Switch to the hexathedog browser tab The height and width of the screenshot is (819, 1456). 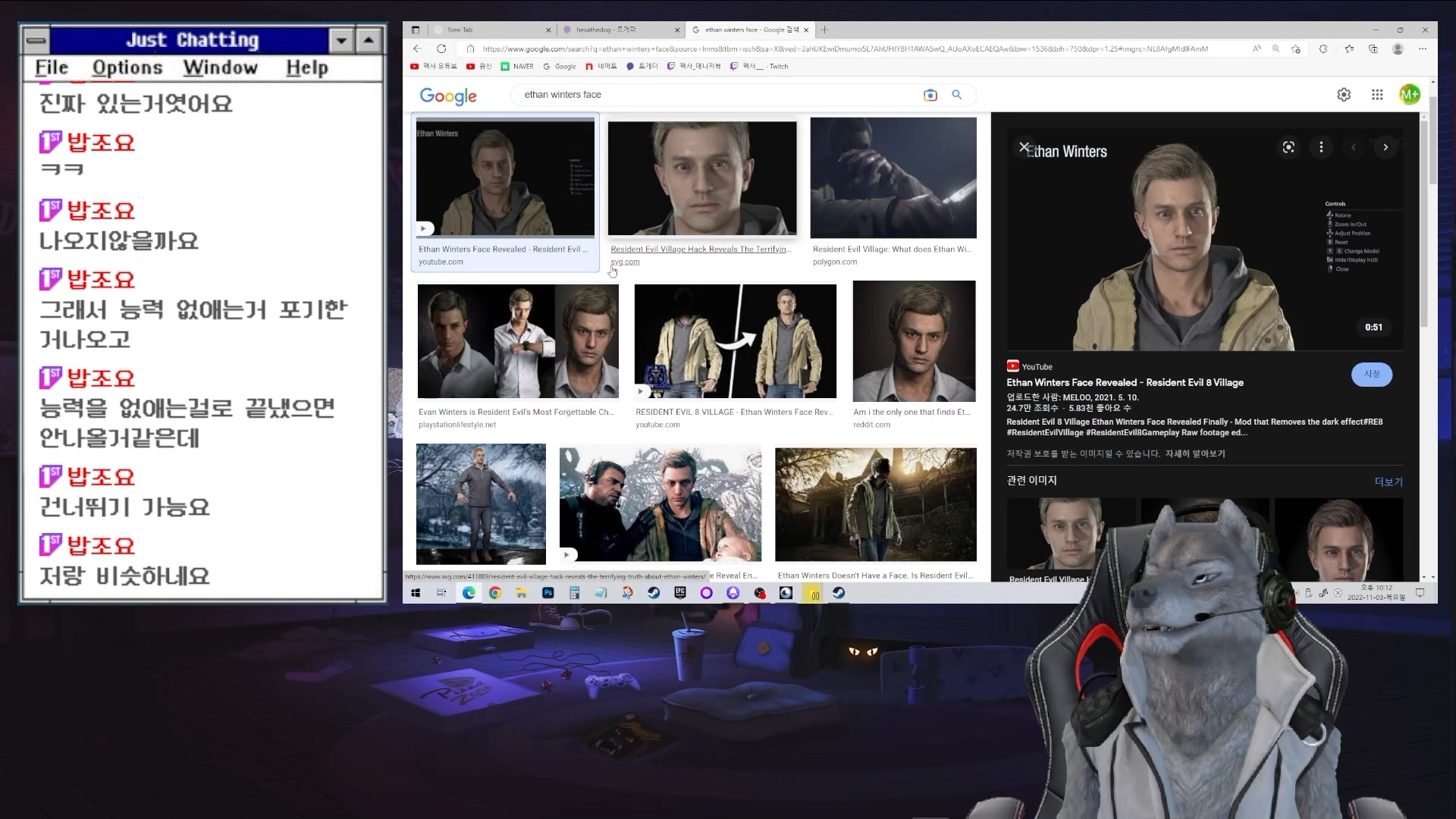[x=606, y=30]
